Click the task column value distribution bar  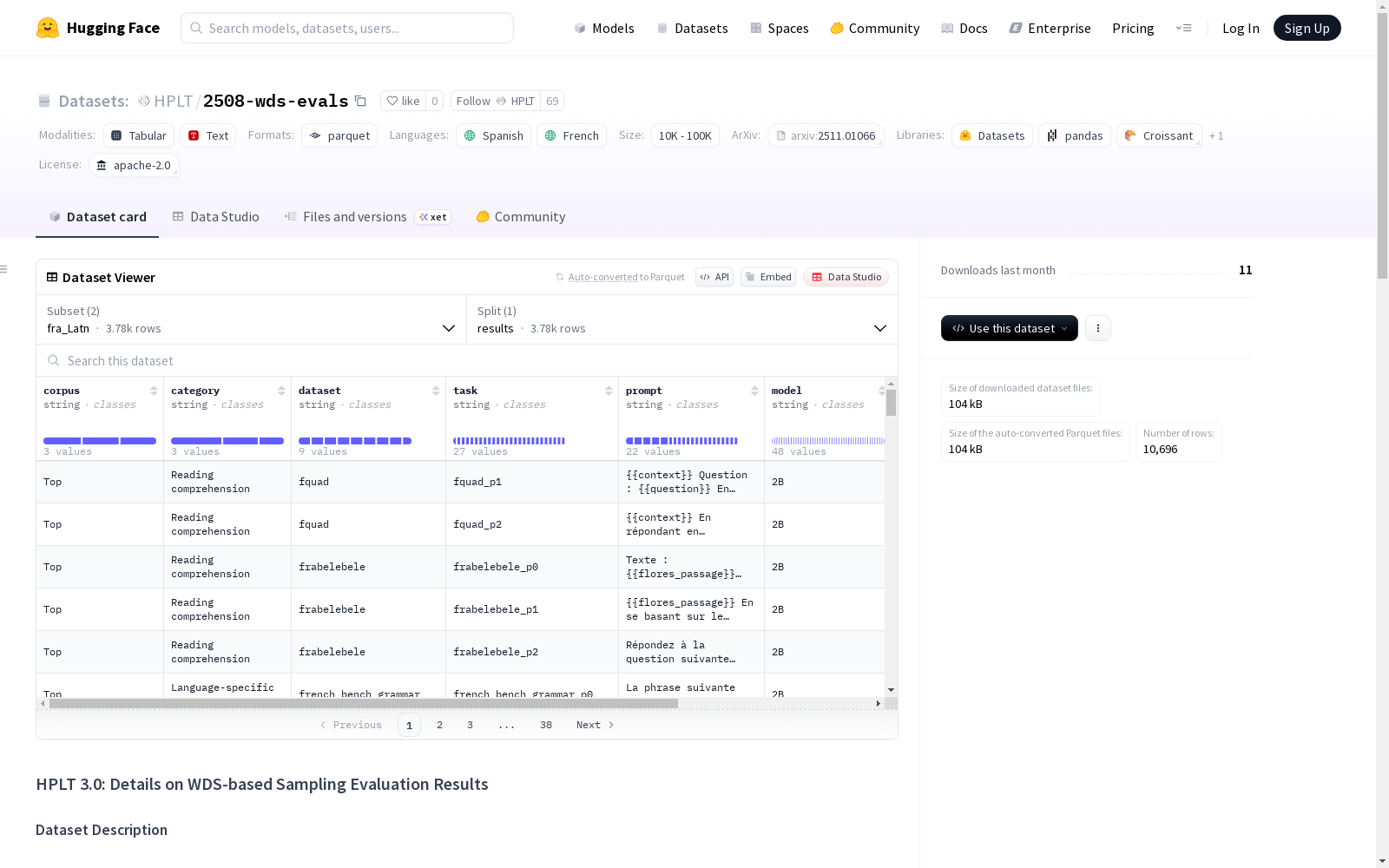pyautogui.click(x=509, y=441)
